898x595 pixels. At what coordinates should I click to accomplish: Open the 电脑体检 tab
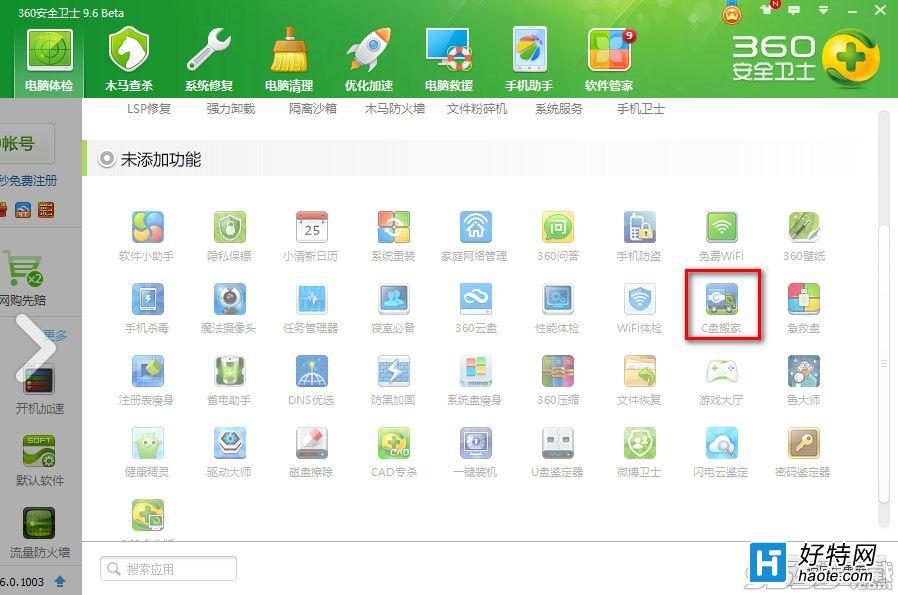49,61
